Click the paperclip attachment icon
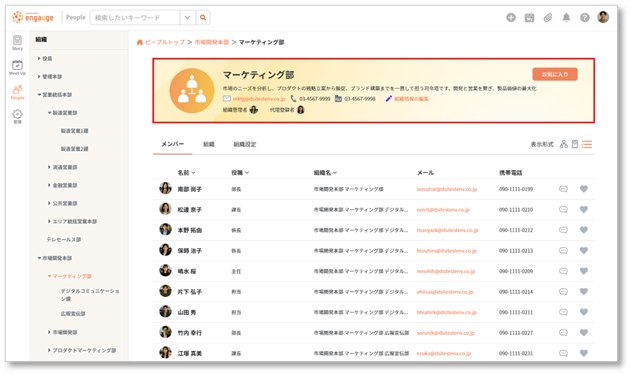631x375 pixels. pos(548,17)
